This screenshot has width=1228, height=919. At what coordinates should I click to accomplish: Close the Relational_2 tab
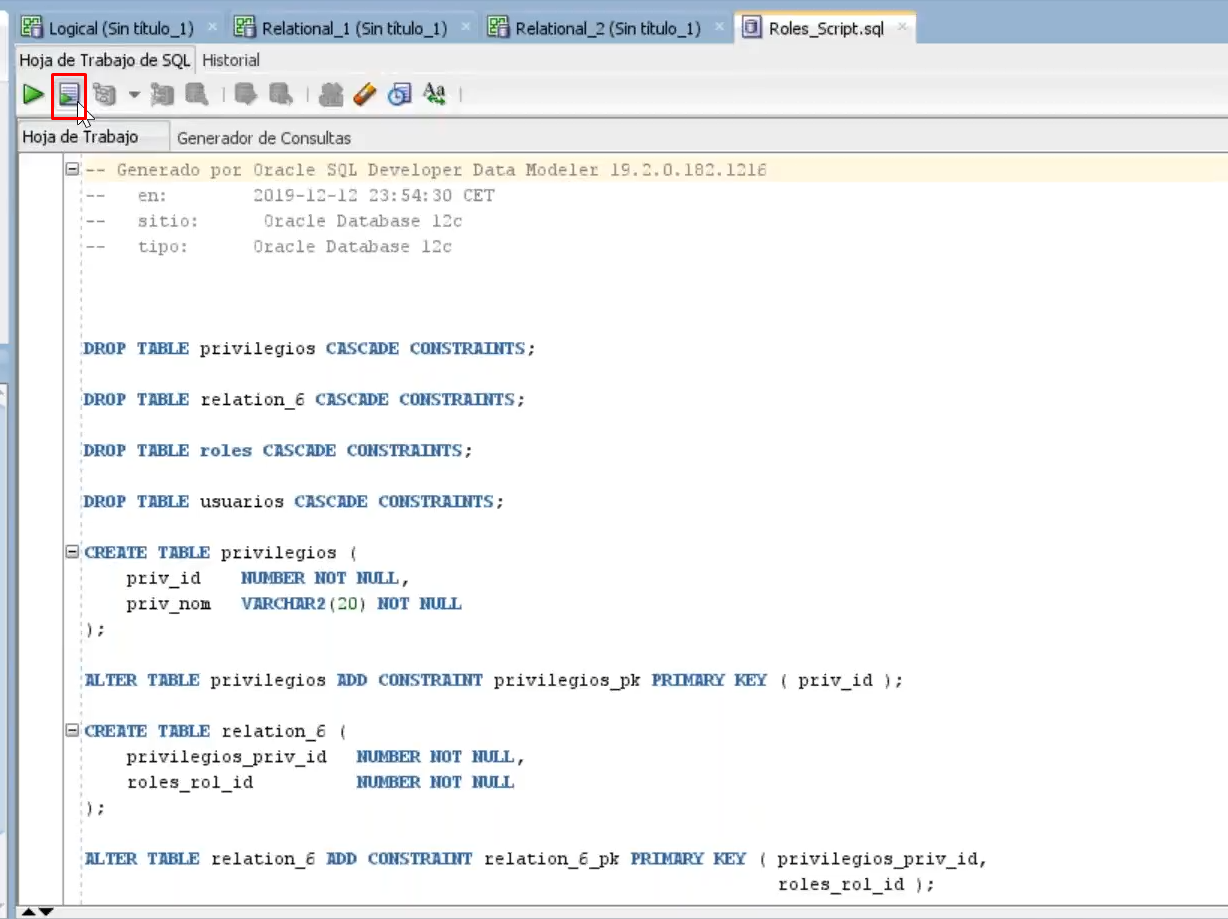click(x=718, y=28)
